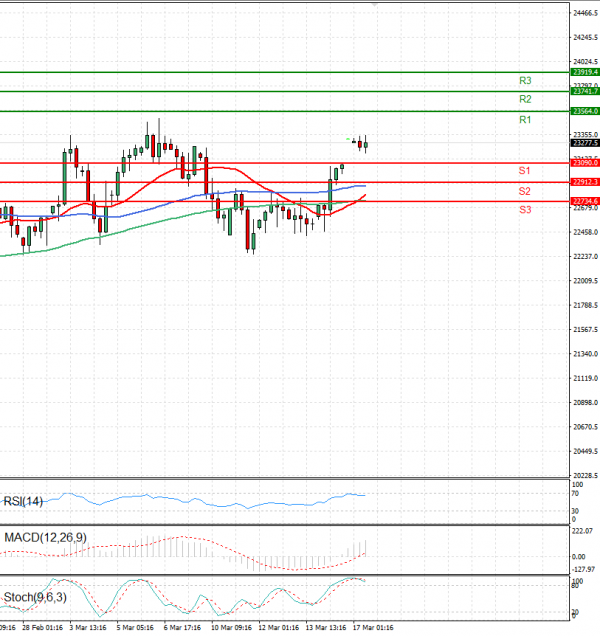Screen dimensions: 600x636
Task: Click the 13 Mar 13:16 date label
Action: pyautogui.click(x=326, y=627)
